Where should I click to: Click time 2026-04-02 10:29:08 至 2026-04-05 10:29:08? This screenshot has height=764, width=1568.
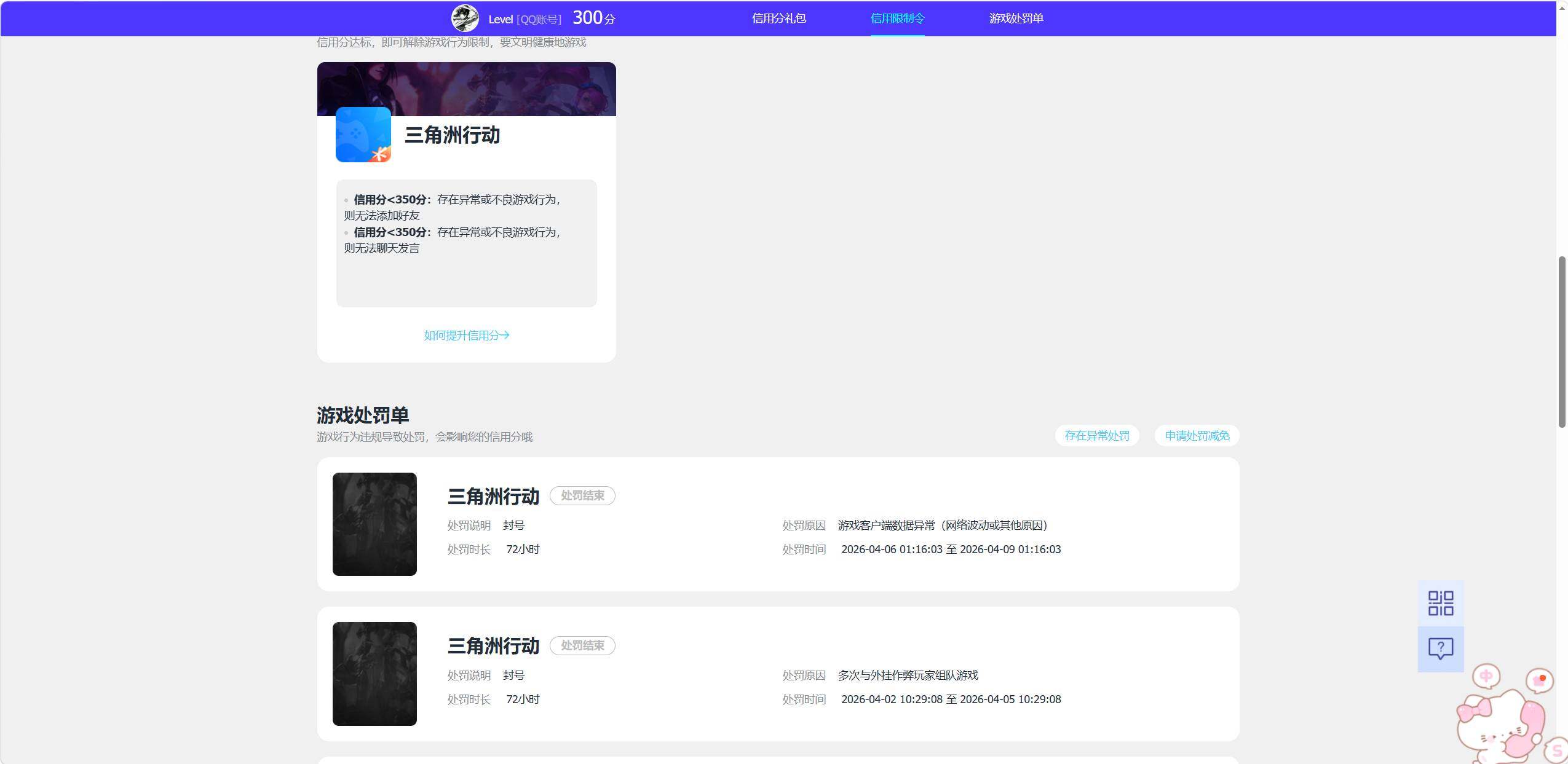point(951,699)
